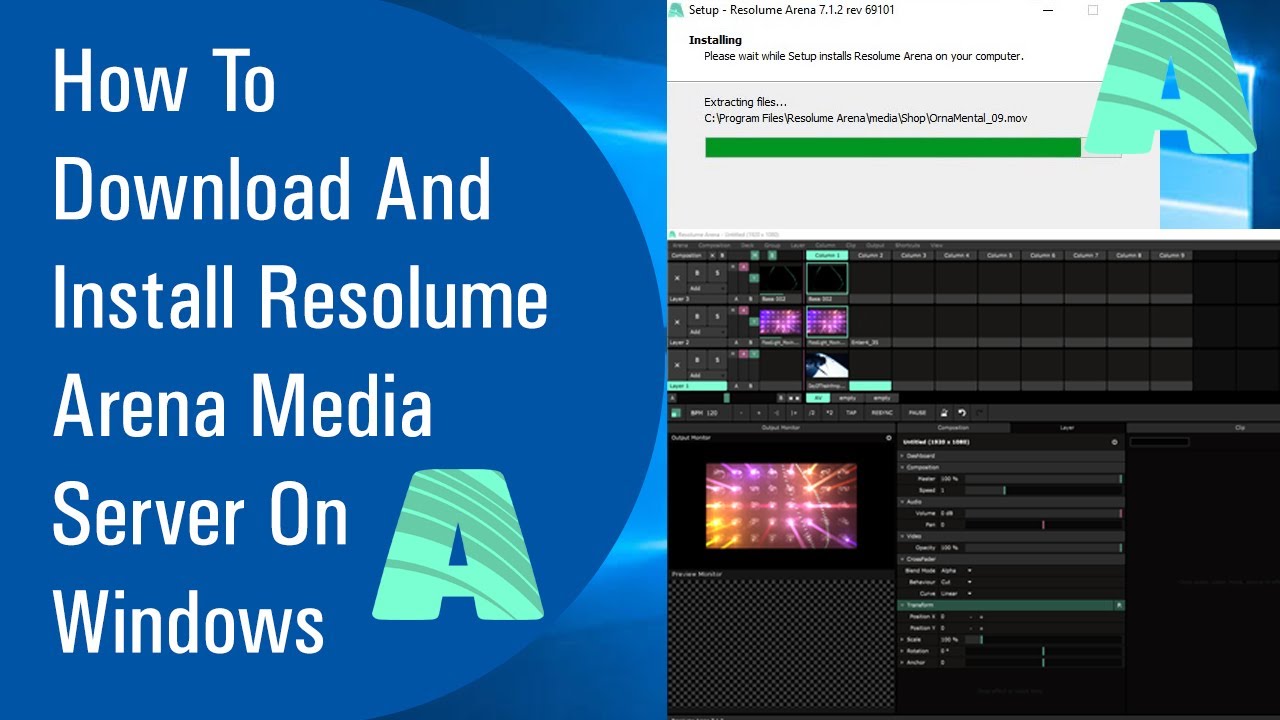The width and height of the screenshot is (1280, 720).
Task: Assign Layer 3 to crossfader A
Action: click(x=736, y=299)
